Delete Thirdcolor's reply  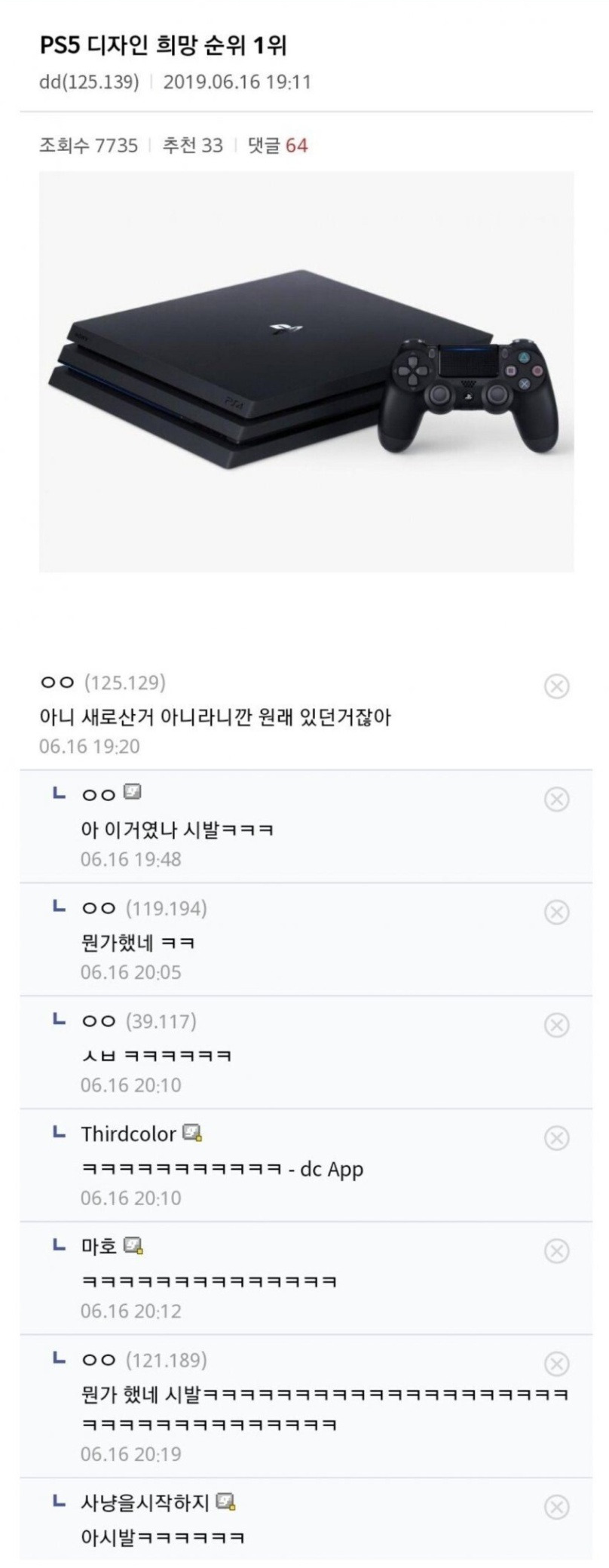coord(556,1138)
